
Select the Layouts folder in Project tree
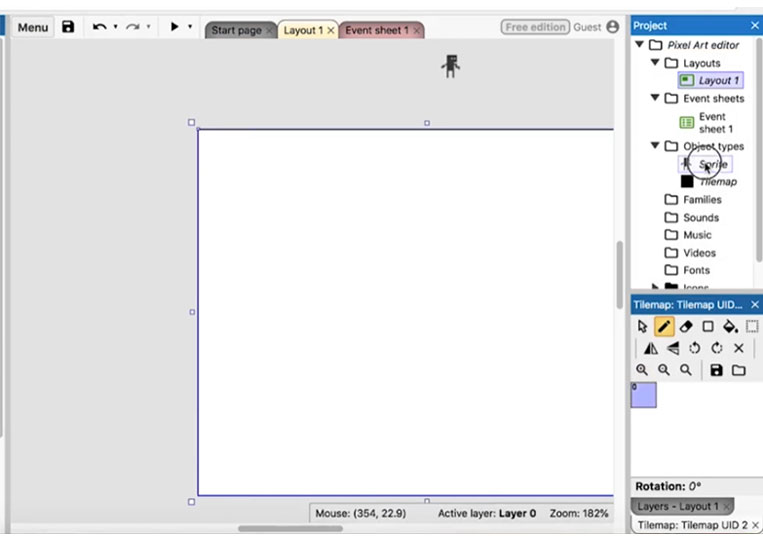click(701, 63)
